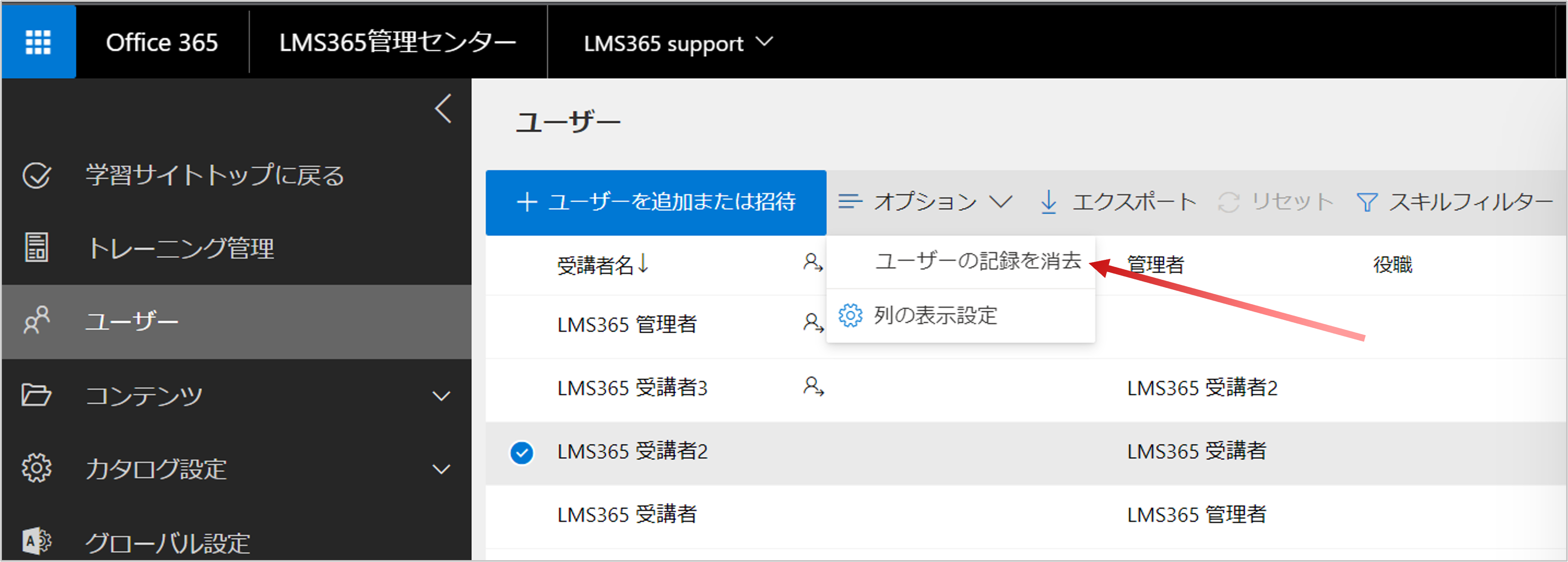Collapse the left sidebar with the chevron

point(444,108)
